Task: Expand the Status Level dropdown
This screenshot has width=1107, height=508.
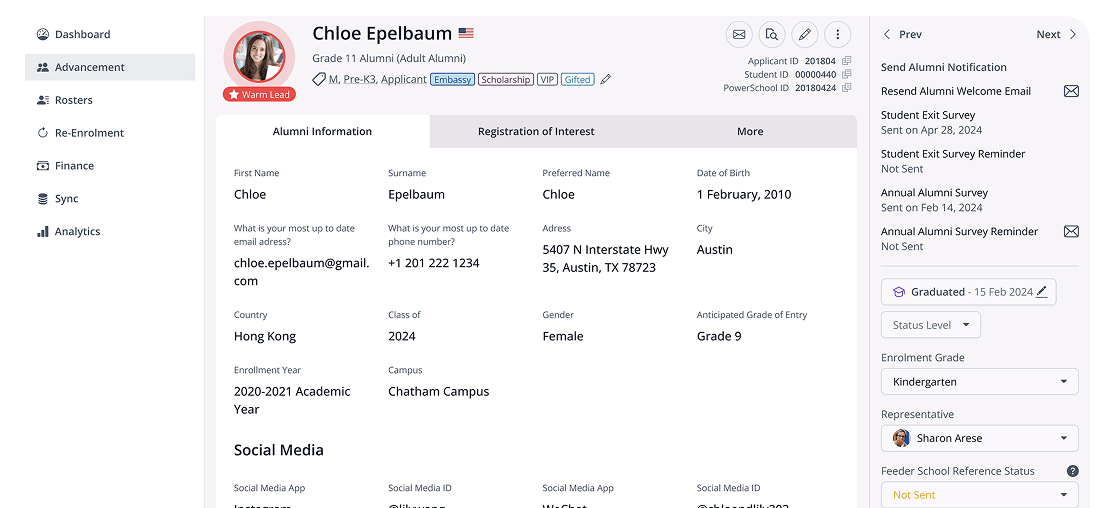Action: click(x=930, y=325)
